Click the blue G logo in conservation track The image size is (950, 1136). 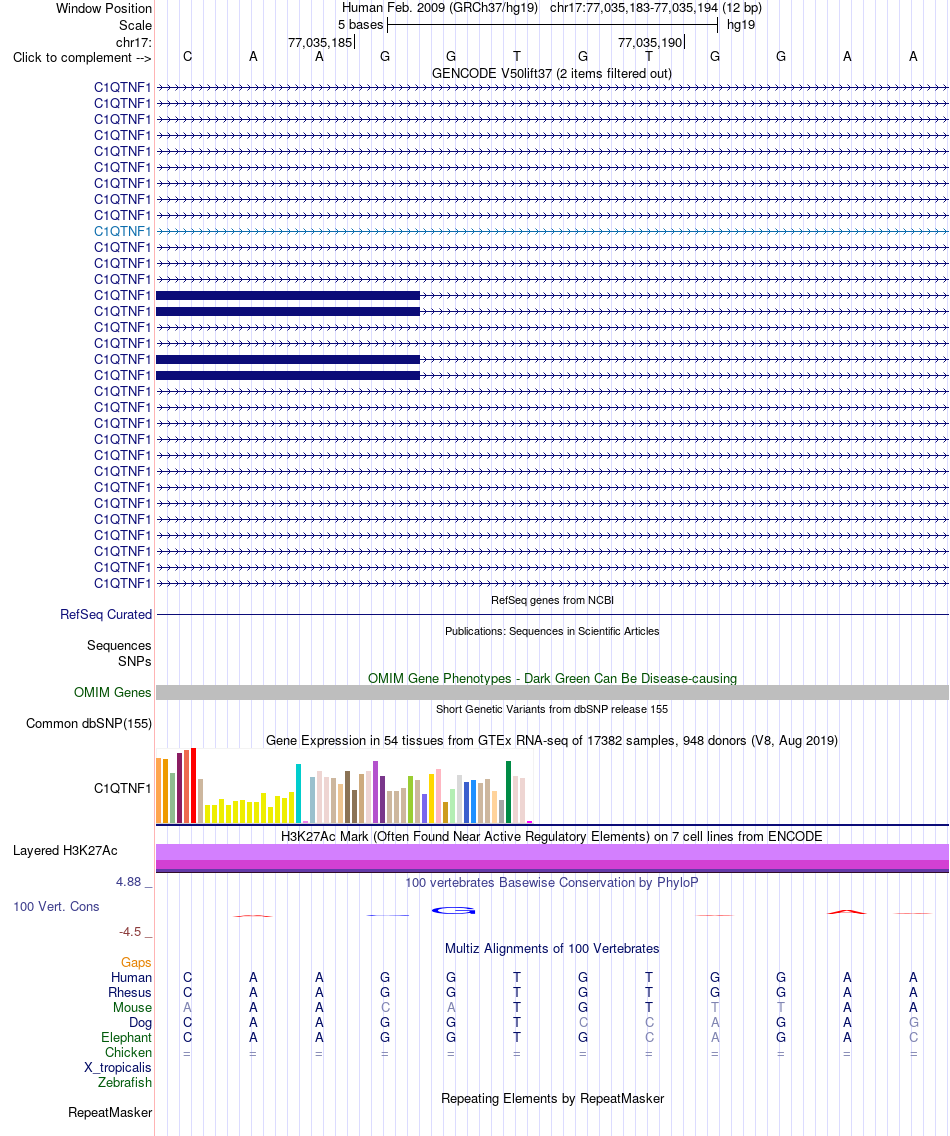[454, 911]
